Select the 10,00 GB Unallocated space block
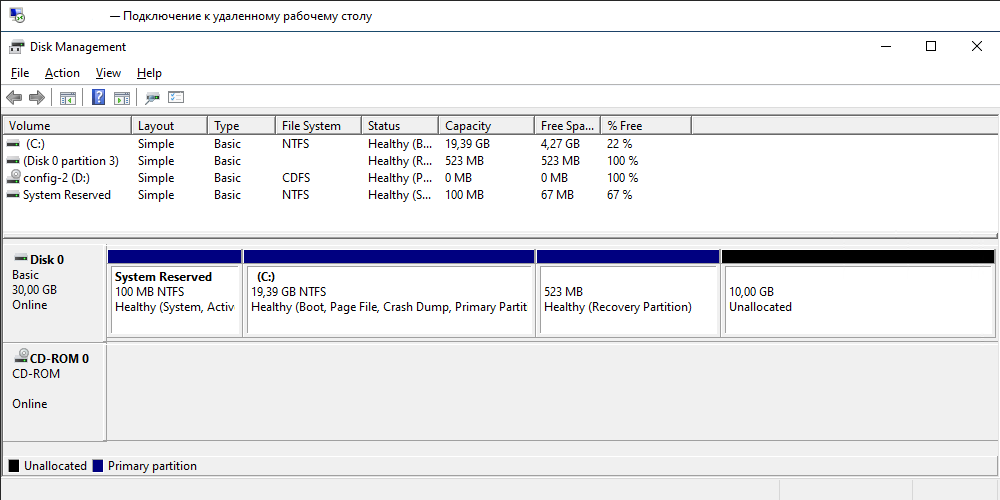 tap(857, 299)
